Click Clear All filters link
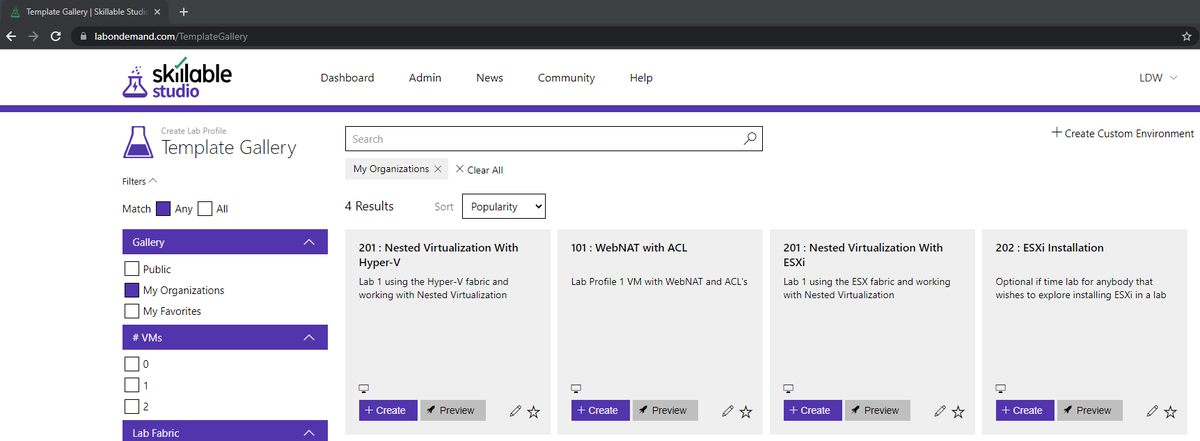1200x441 pixels. click(x=479, y=170)
